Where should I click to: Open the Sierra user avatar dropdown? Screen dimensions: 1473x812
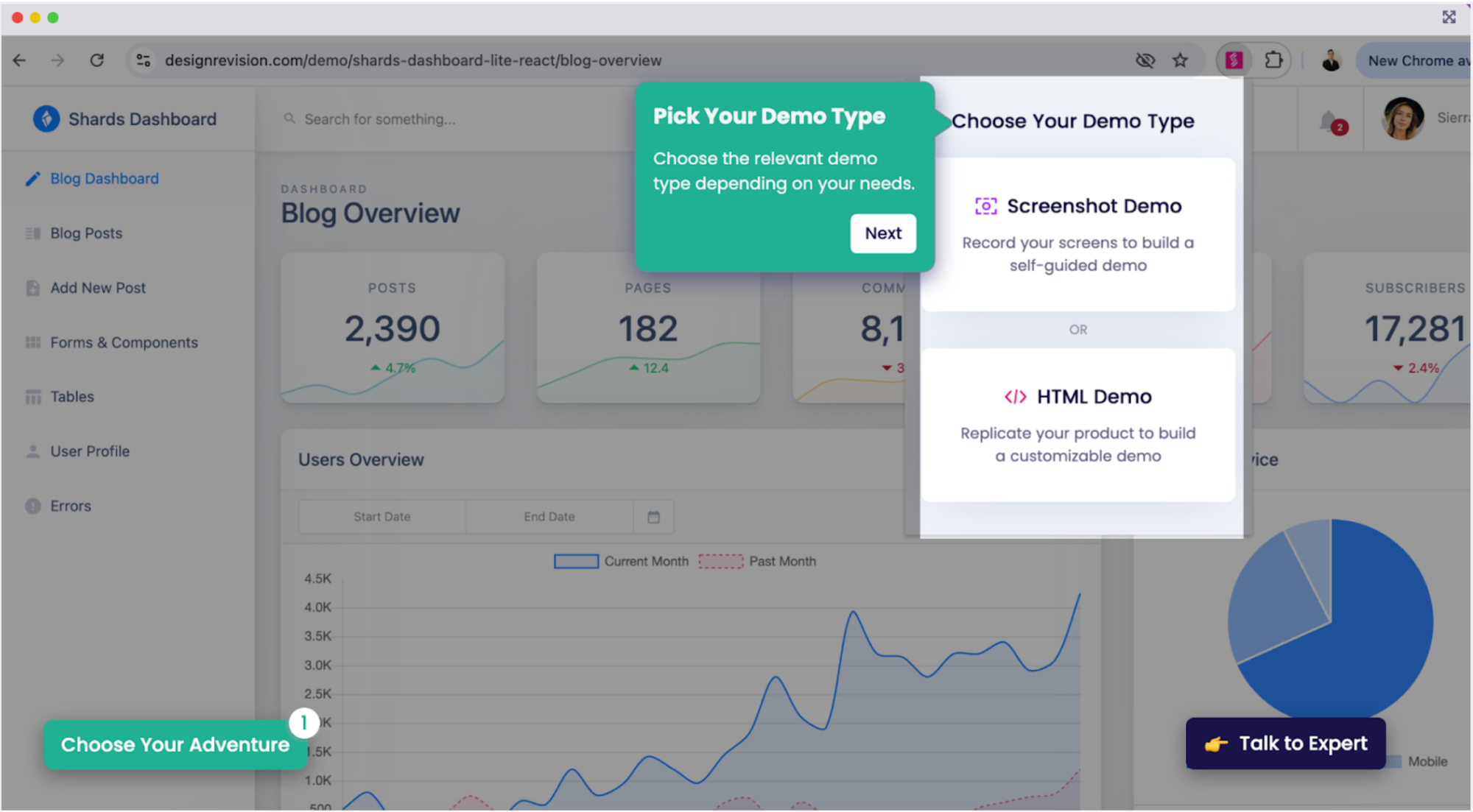click(x=1403, y=119)
